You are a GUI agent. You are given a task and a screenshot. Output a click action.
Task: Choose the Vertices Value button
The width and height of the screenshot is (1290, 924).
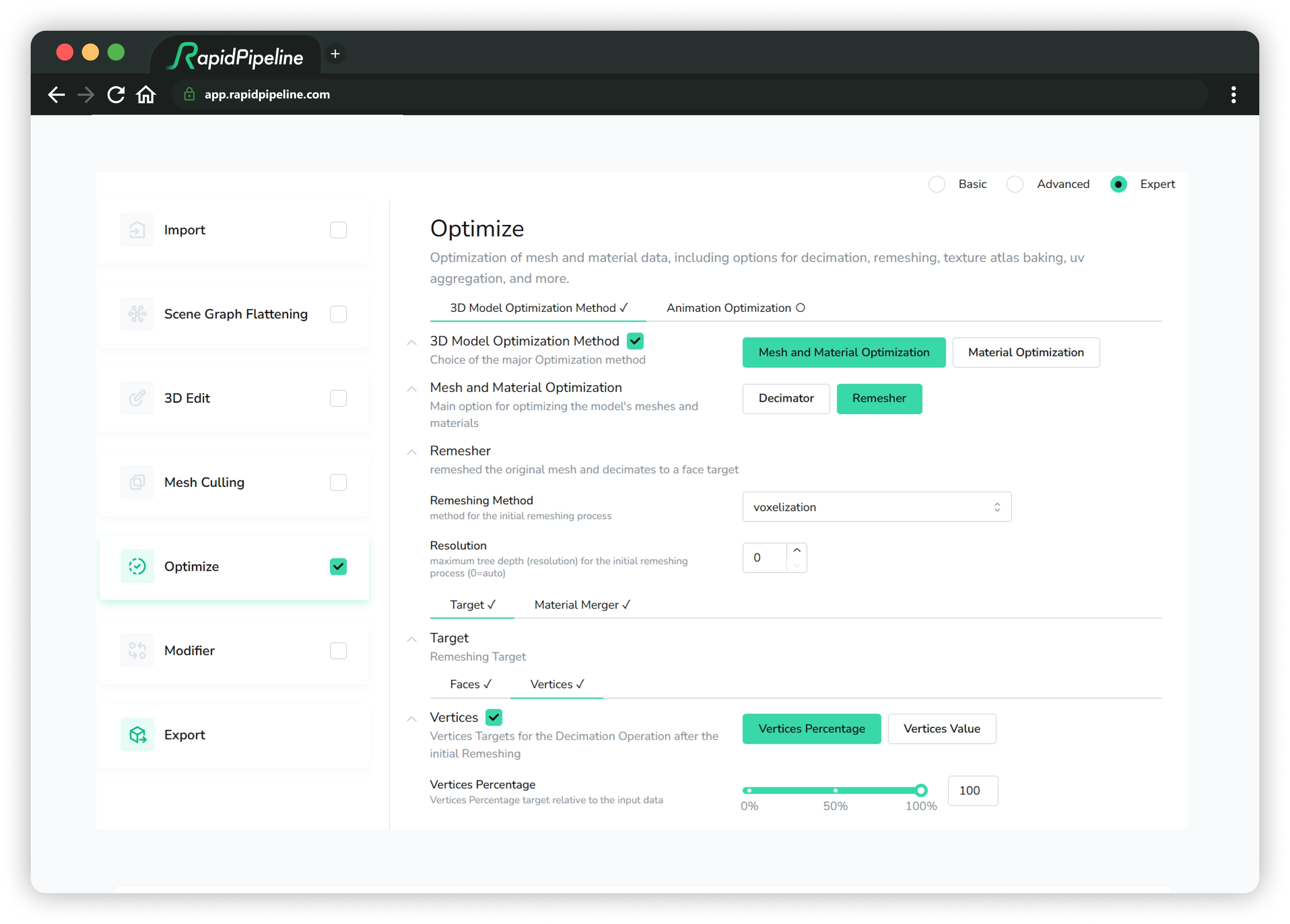click(x=941, y=729)
